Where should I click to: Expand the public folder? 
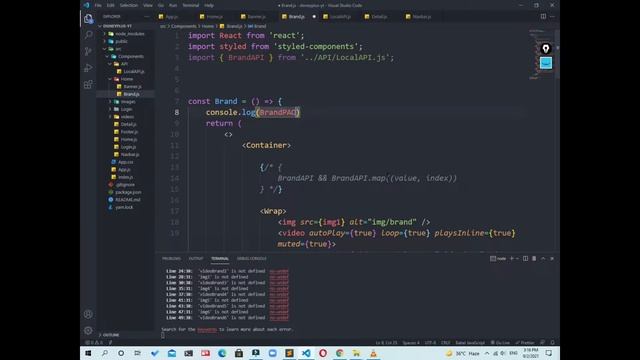tap(105, 41)
